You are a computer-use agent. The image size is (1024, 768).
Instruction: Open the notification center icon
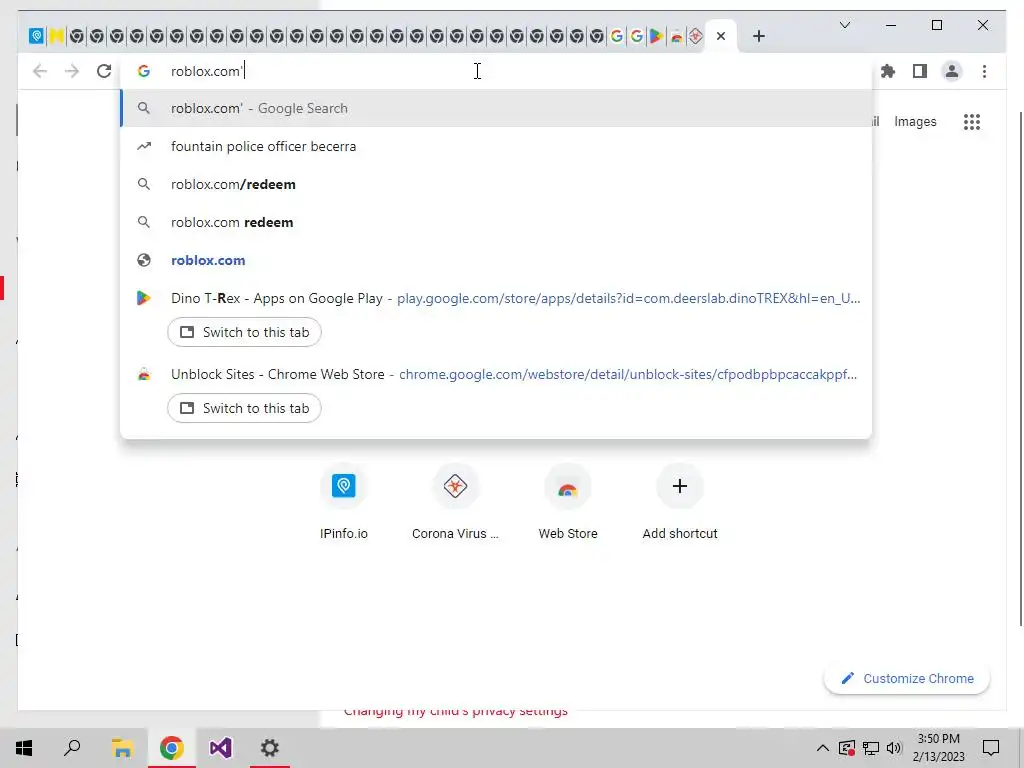click(x=991, y=748)
